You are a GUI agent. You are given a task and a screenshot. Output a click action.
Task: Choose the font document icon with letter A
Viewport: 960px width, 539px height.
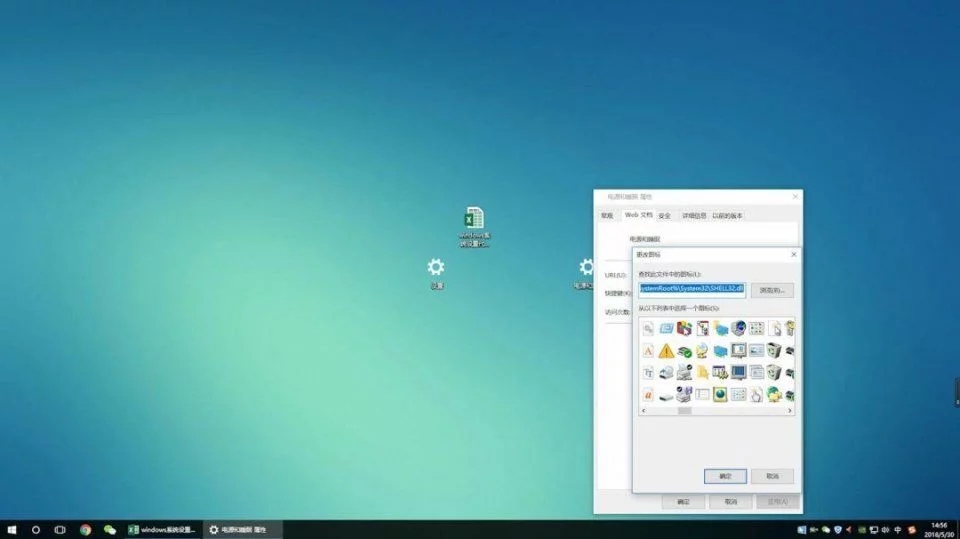click(648, 351)
